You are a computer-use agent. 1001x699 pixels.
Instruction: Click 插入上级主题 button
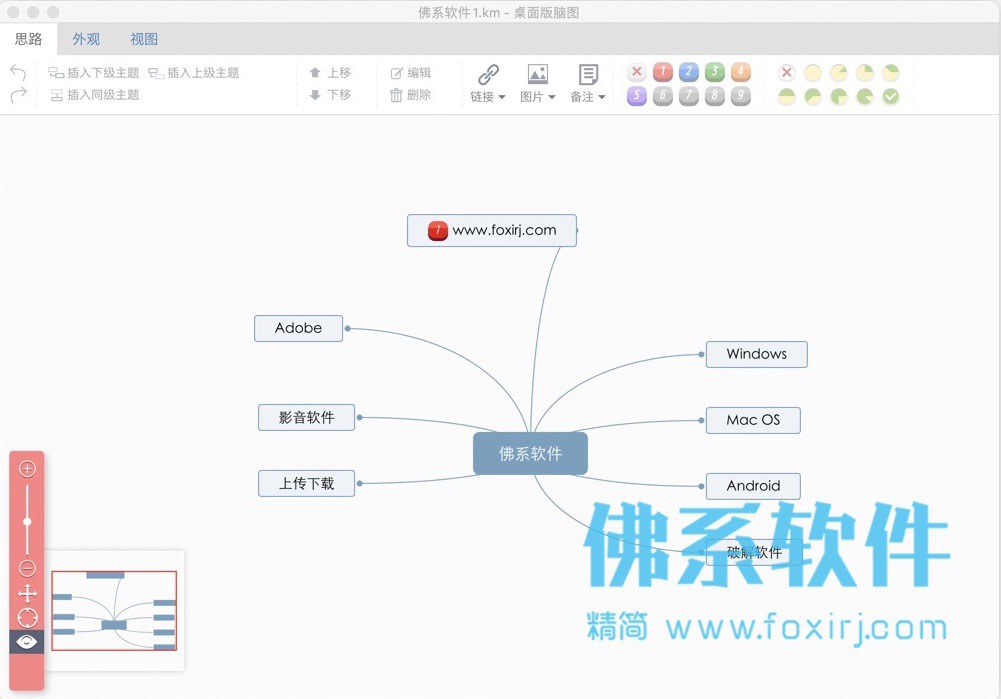point(193,73)
